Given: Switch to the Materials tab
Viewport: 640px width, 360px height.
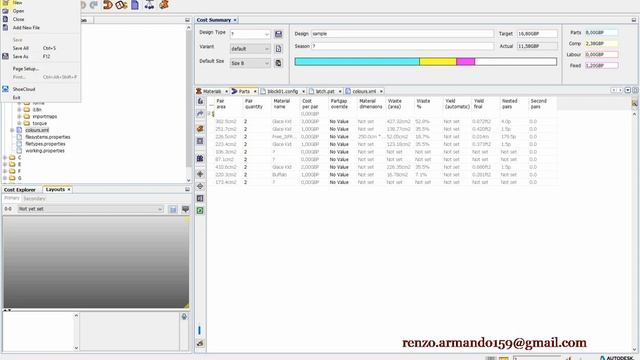Looking at the screenshot, I should (x=211, y=91).
